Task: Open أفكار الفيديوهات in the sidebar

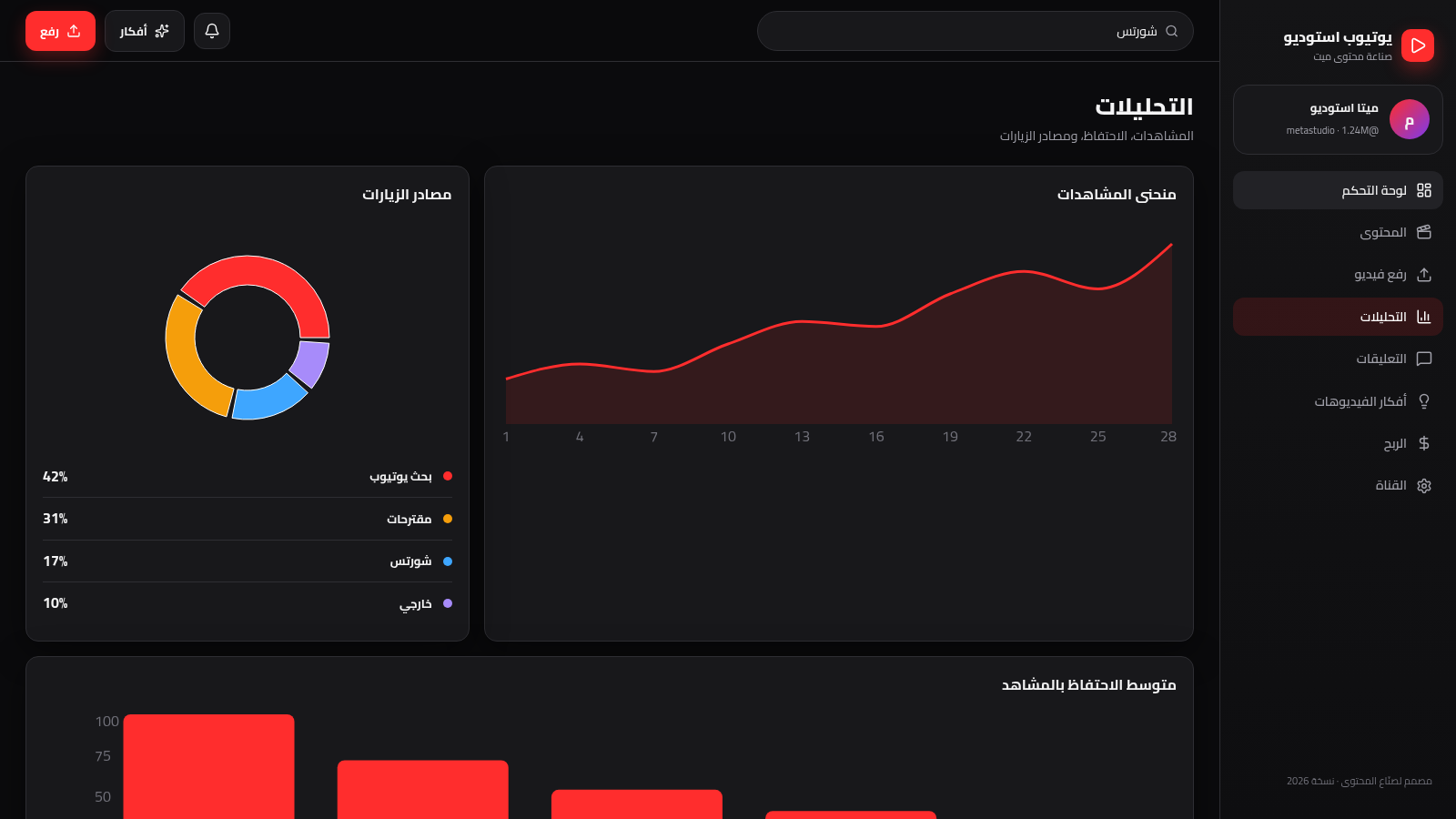Action: [1338, 401]
